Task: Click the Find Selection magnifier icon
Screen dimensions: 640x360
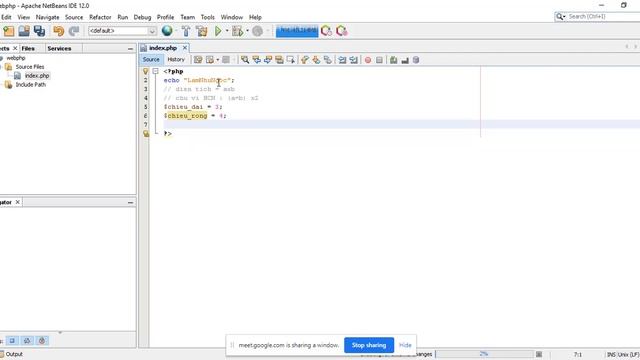Action: (244, 60)
